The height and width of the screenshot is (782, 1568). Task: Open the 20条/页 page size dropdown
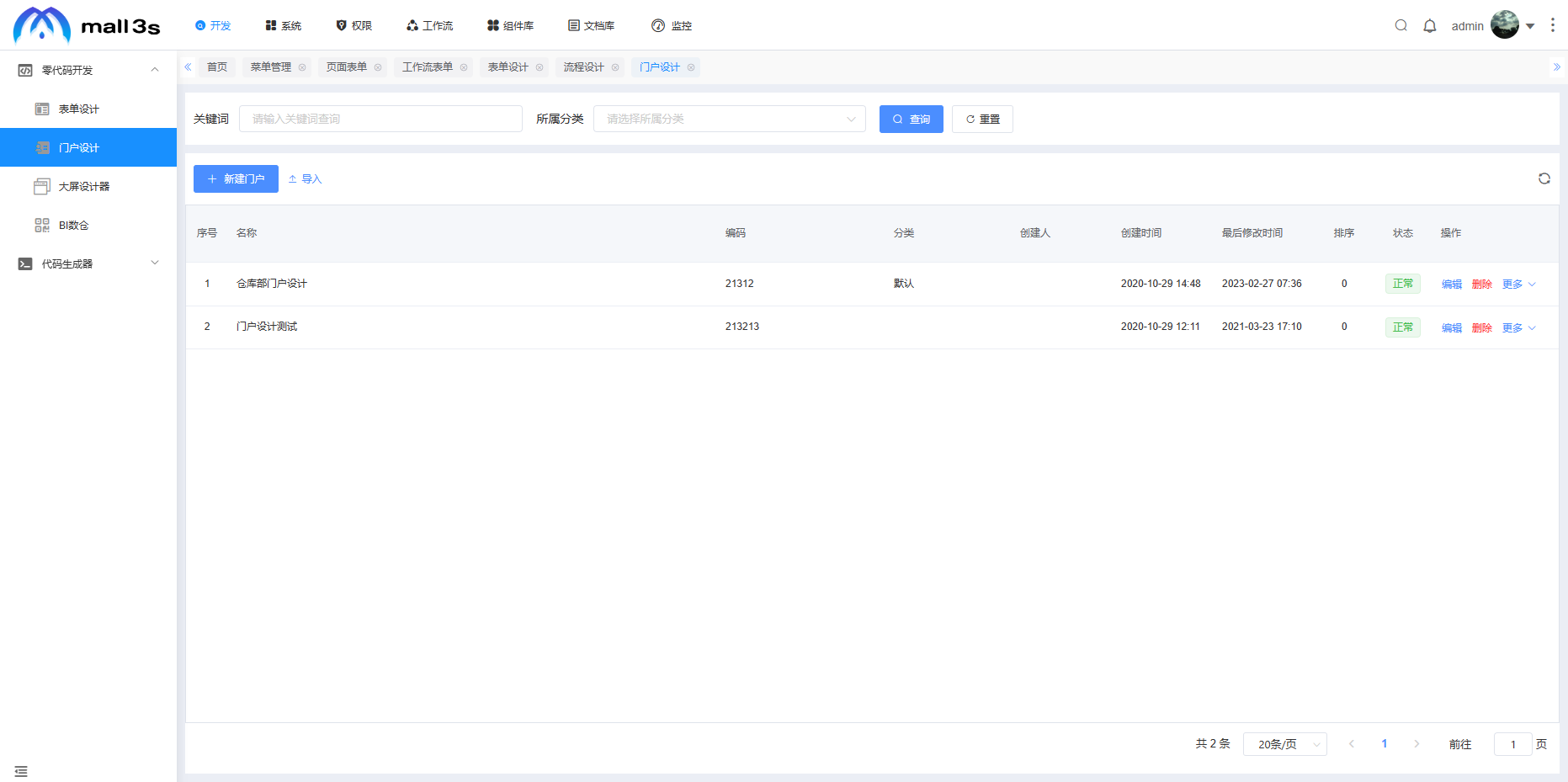(1285, 744)
